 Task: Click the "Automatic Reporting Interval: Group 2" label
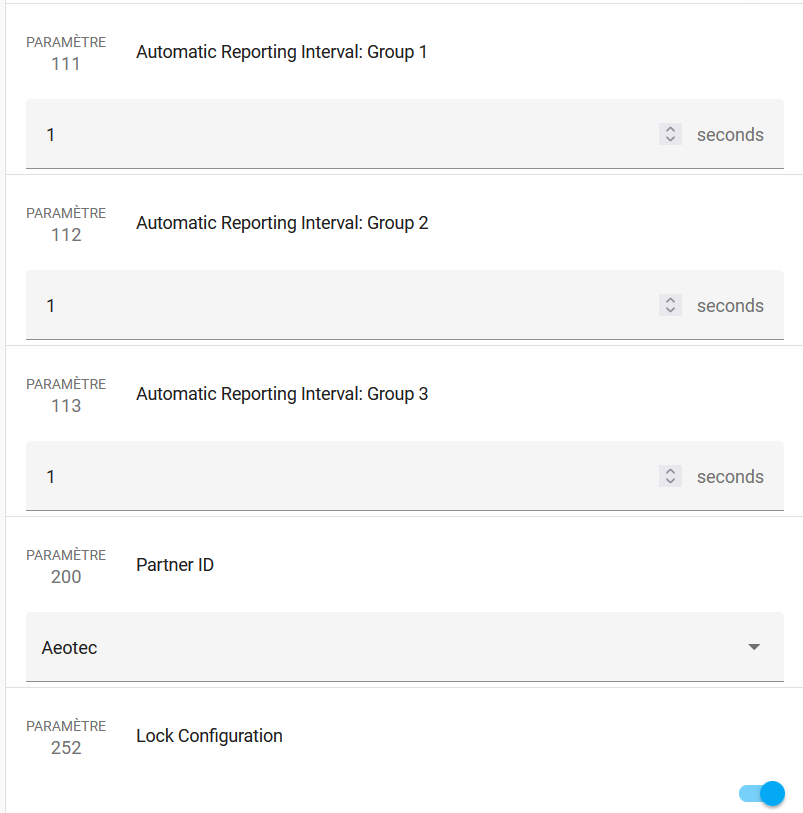point(282,223)
